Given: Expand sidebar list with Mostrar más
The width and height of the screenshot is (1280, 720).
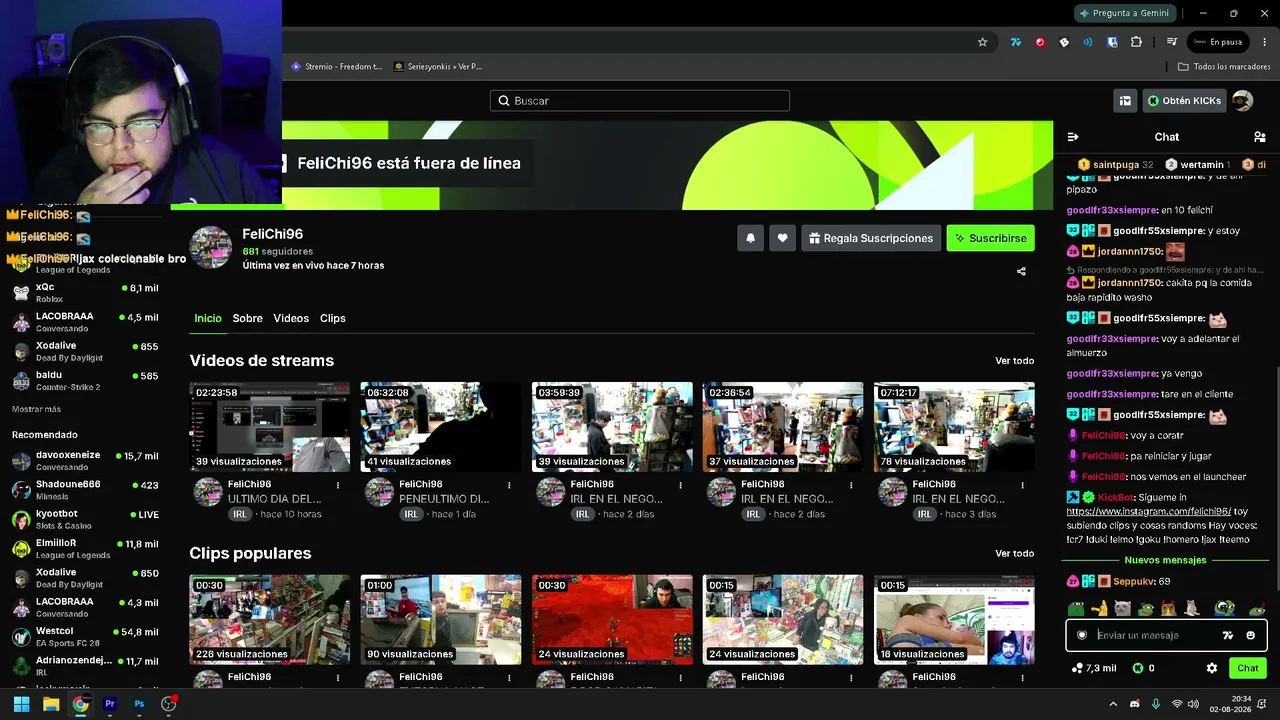Looking at the screenshot, I should click(x=36, y=409).
